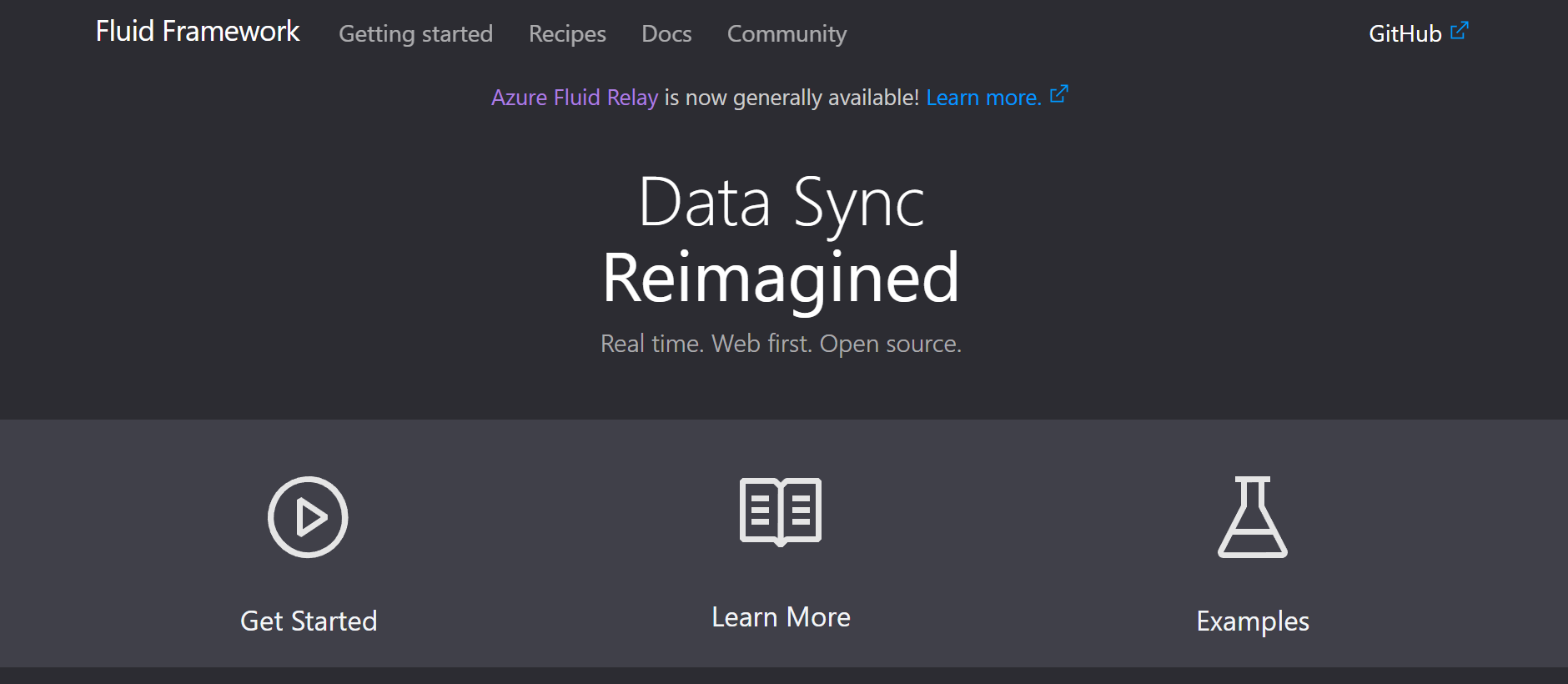1568x684 pixels.
Task: Open the Getting started menu item
Action: [x=415, y=33]
